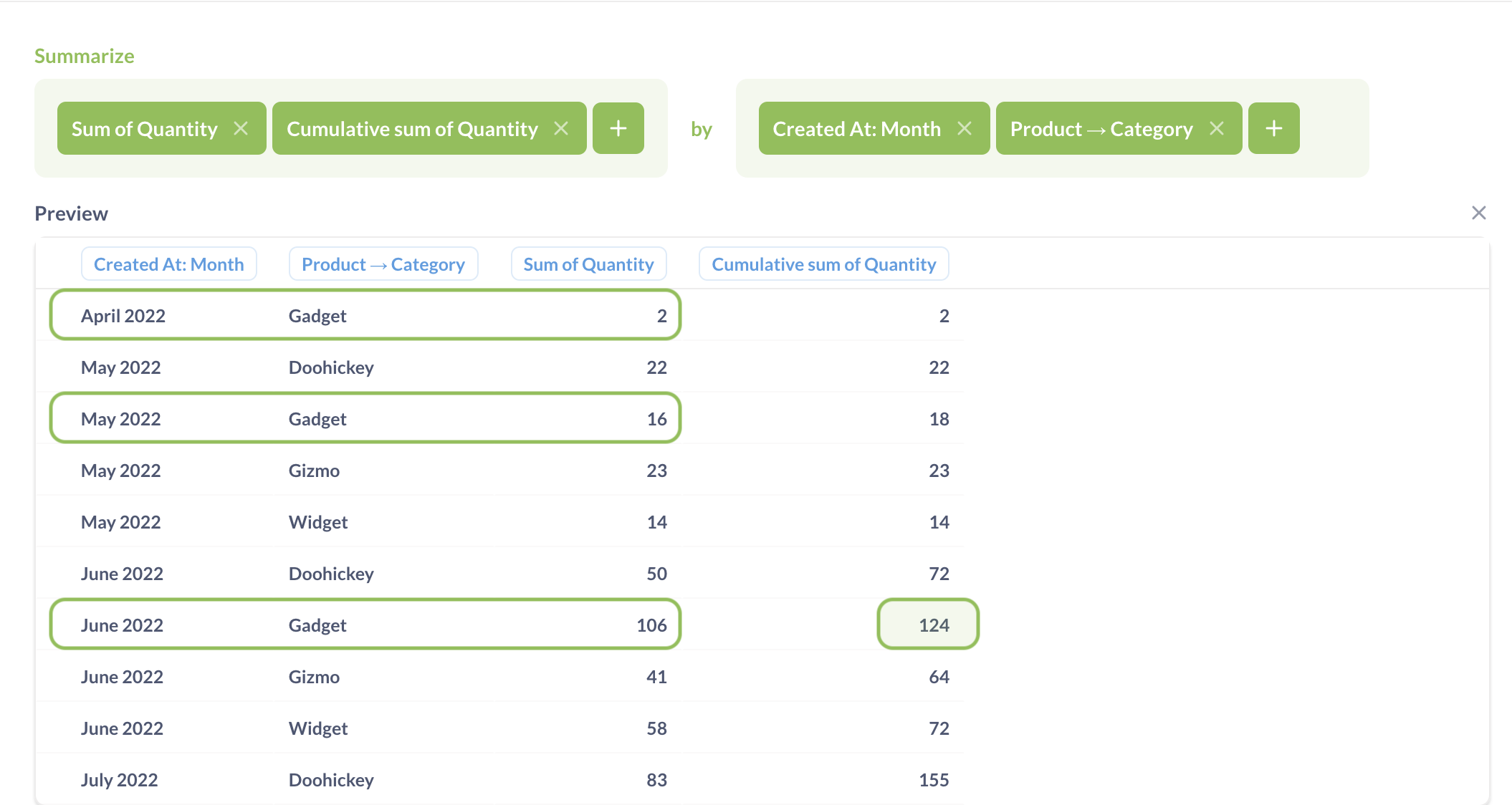Image resolution: width=1512 pixels, height=805 pixels.
Task: Click sum value 83 for July Doohickey
Action: tap(656, 780)
